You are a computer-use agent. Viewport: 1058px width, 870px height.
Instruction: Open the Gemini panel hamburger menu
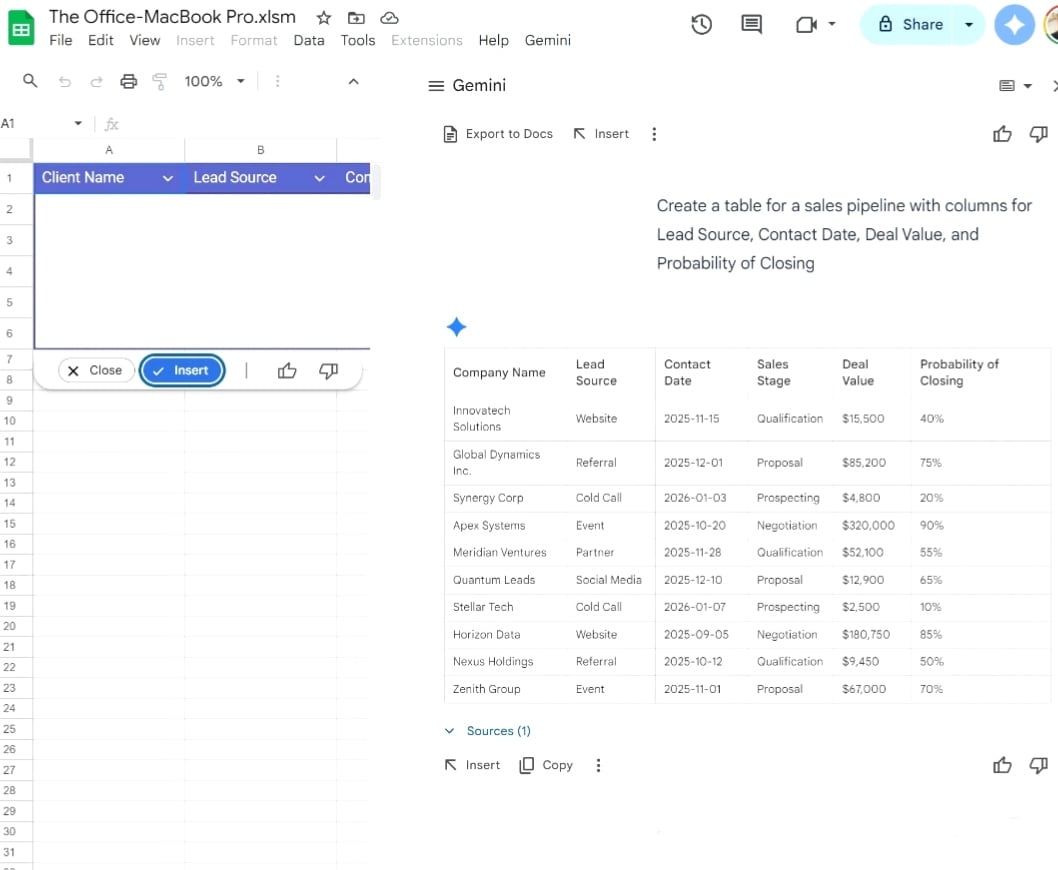pos(436,86)
